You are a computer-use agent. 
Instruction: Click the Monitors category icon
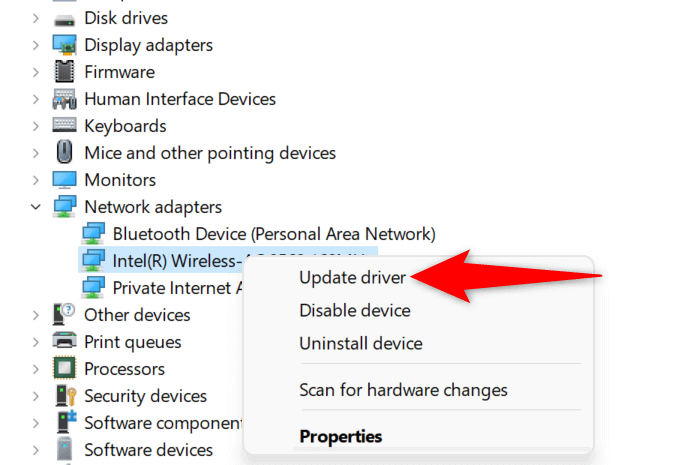(64, 180)
